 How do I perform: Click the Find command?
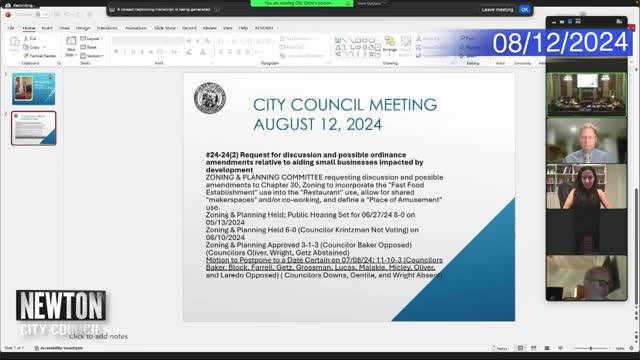[x=467, y=38]
